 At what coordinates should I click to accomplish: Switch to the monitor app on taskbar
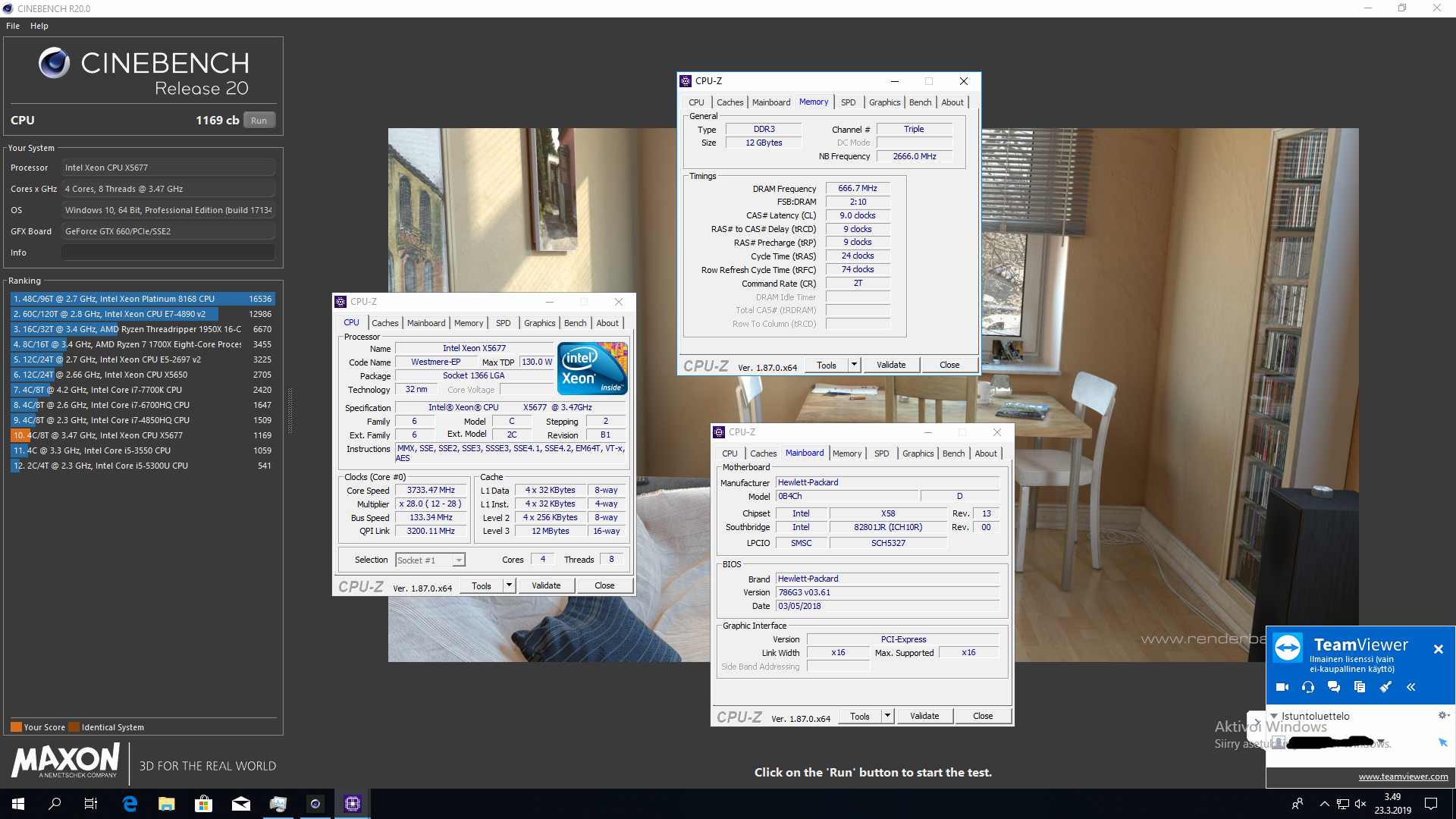pyautogui.click(x=278, y=804)
